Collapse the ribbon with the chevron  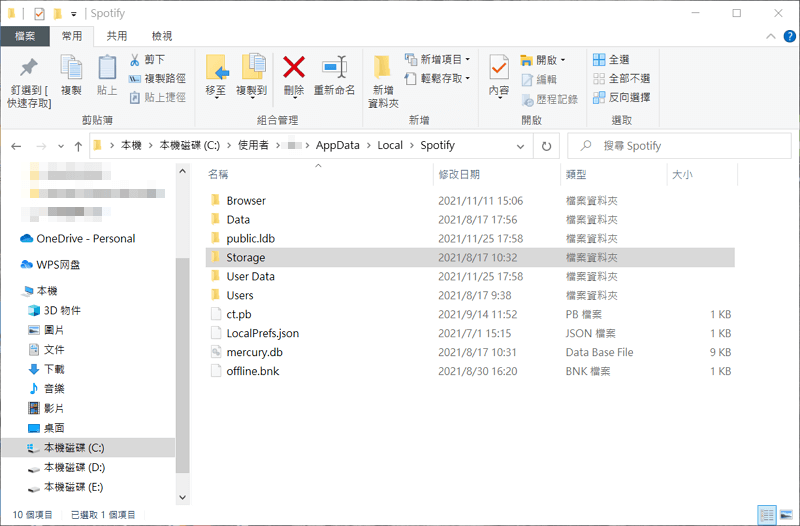tap(770, 36)
